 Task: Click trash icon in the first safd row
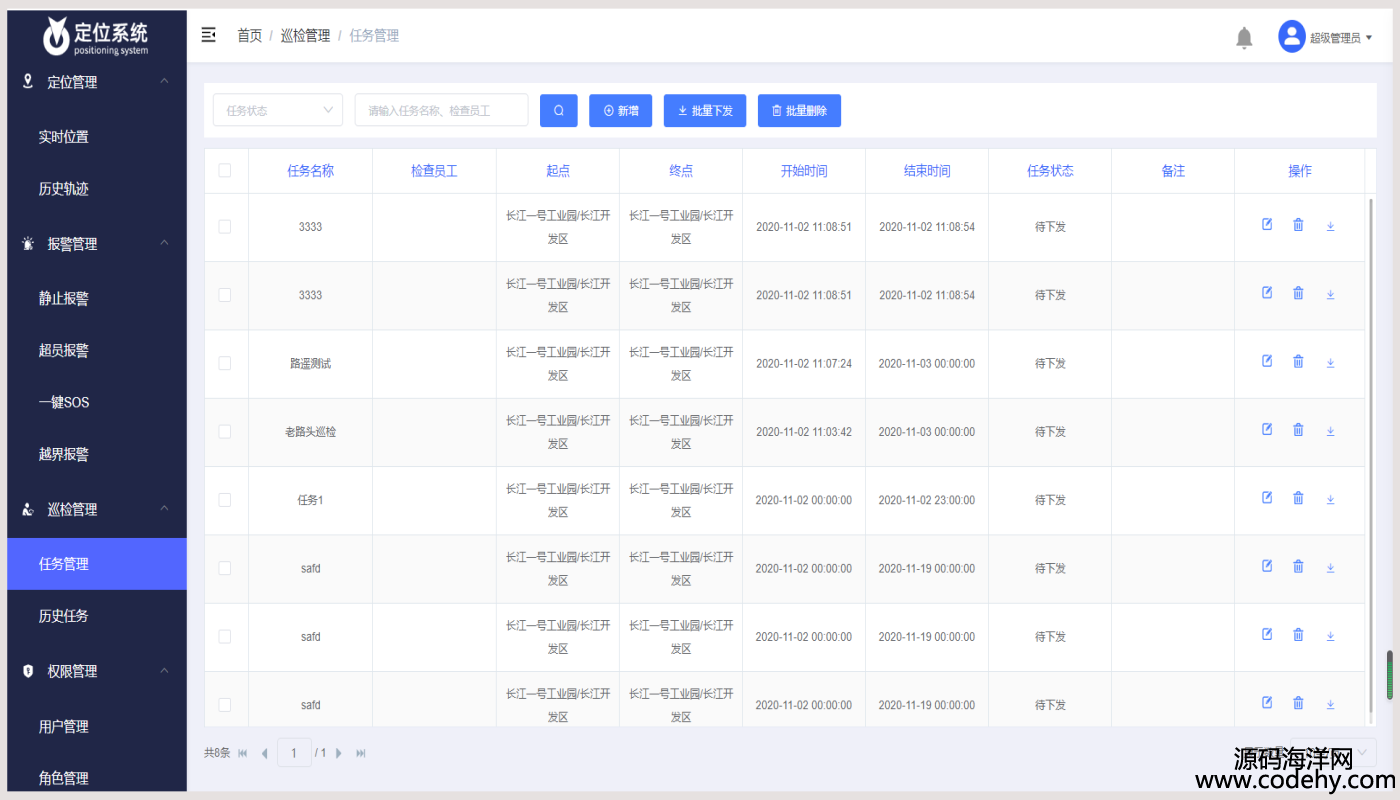tap(1298, 566)
